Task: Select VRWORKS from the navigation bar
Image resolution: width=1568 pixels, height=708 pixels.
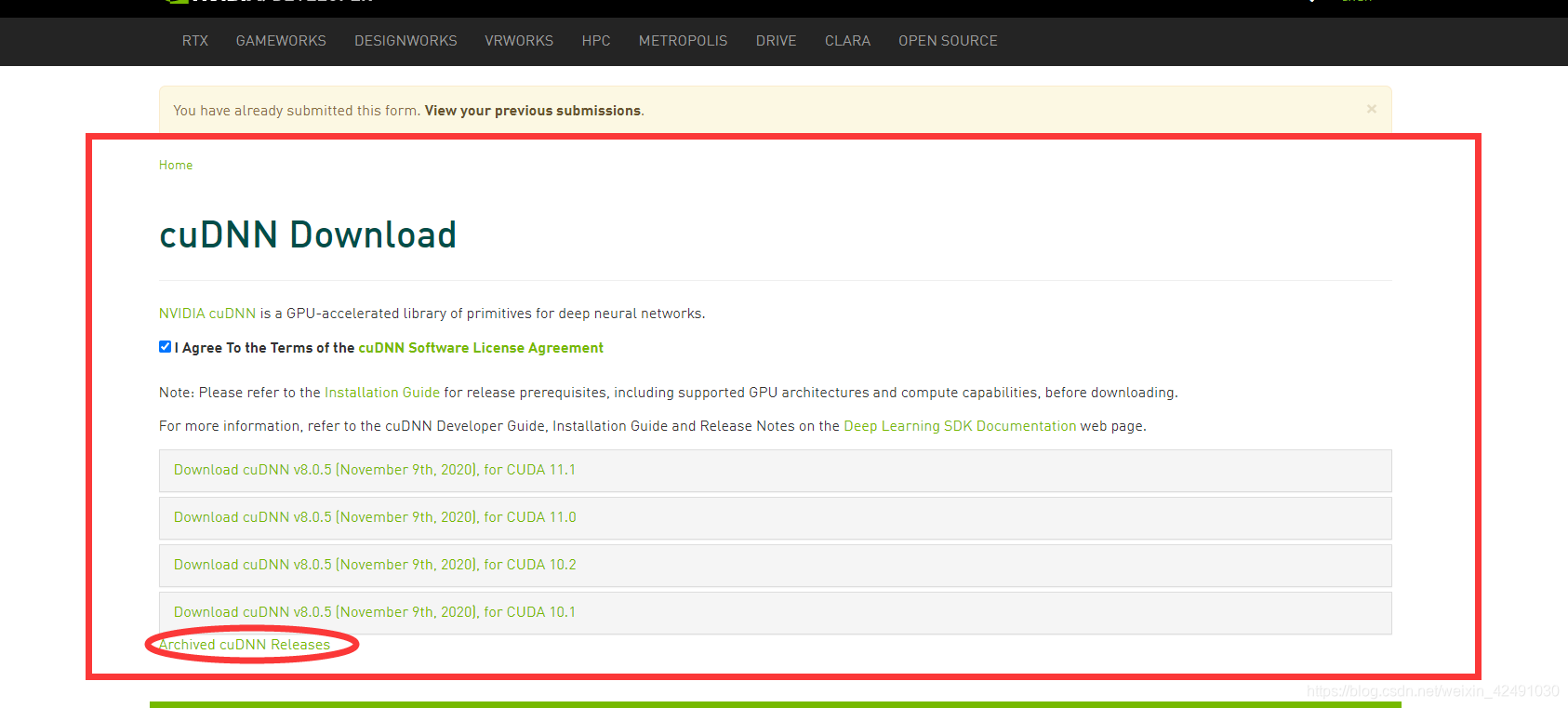Action: tap(519, 41)
